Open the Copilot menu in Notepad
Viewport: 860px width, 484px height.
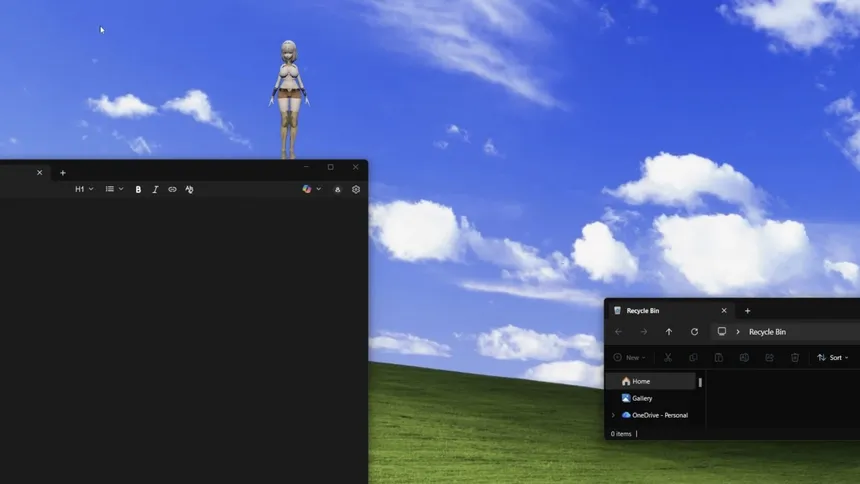pyautogui.click(x=311, y=189)
